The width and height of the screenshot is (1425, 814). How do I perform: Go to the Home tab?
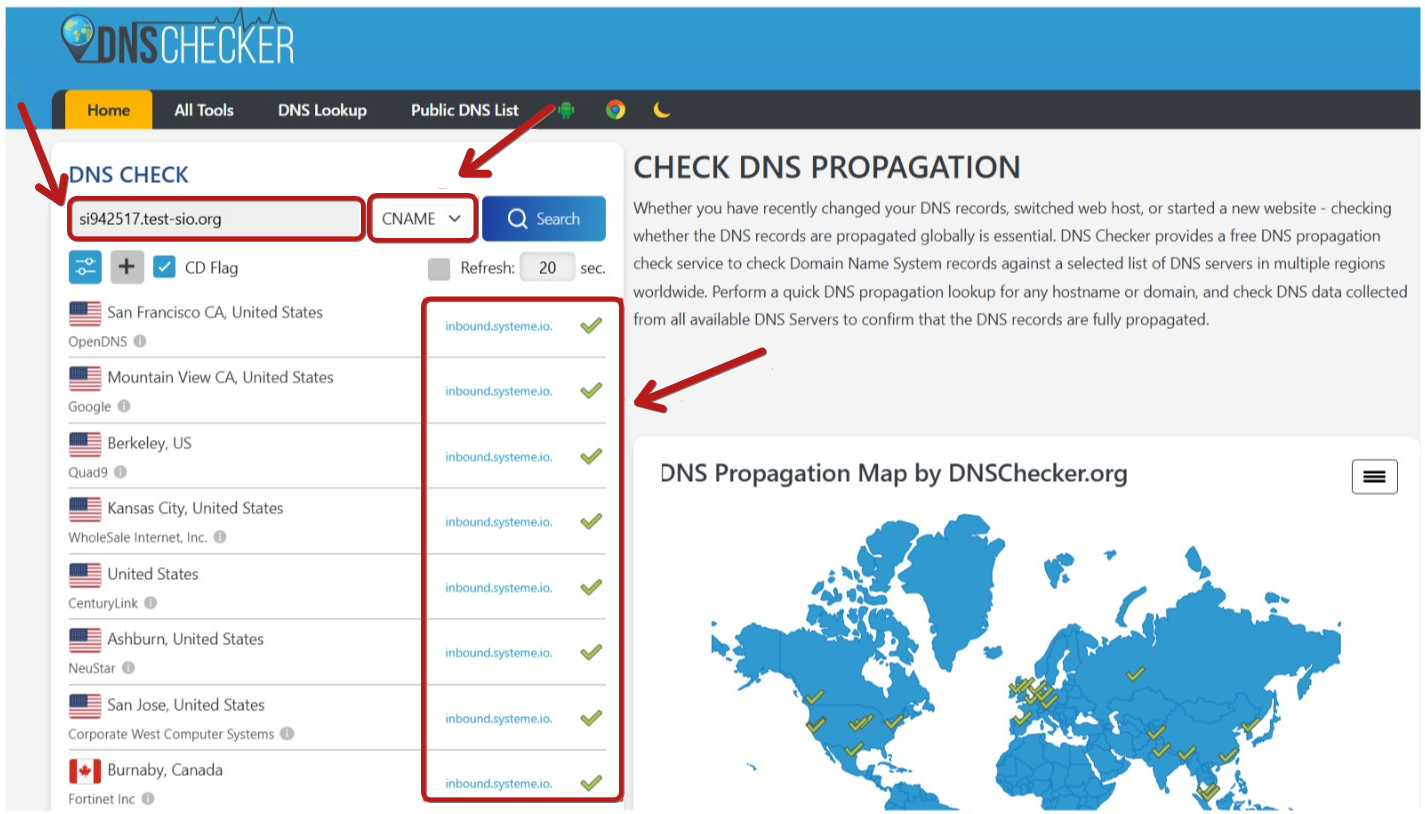(108, 110)
